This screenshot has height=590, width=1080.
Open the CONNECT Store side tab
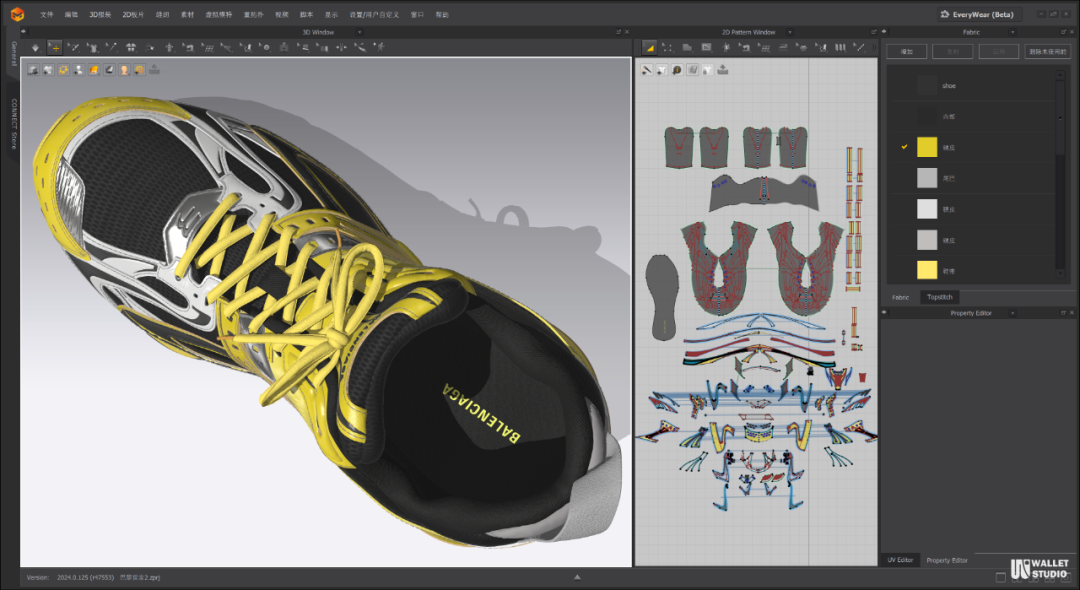pos(14,124)
